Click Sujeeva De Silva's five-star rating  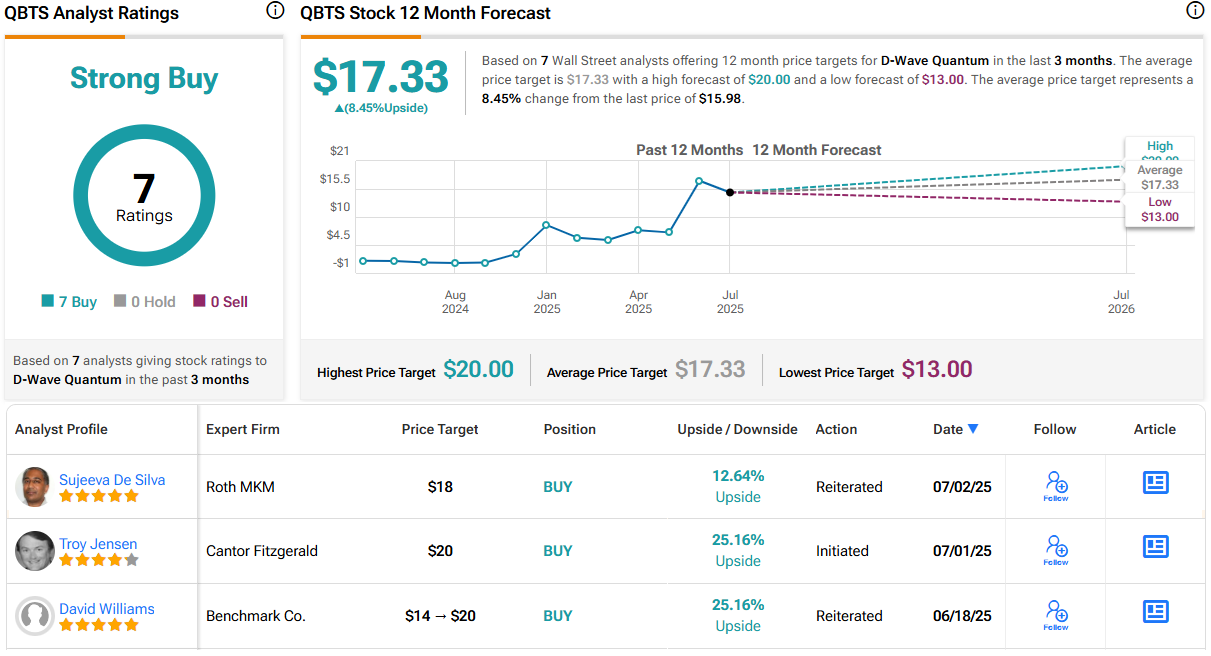[x=98, y=496]
